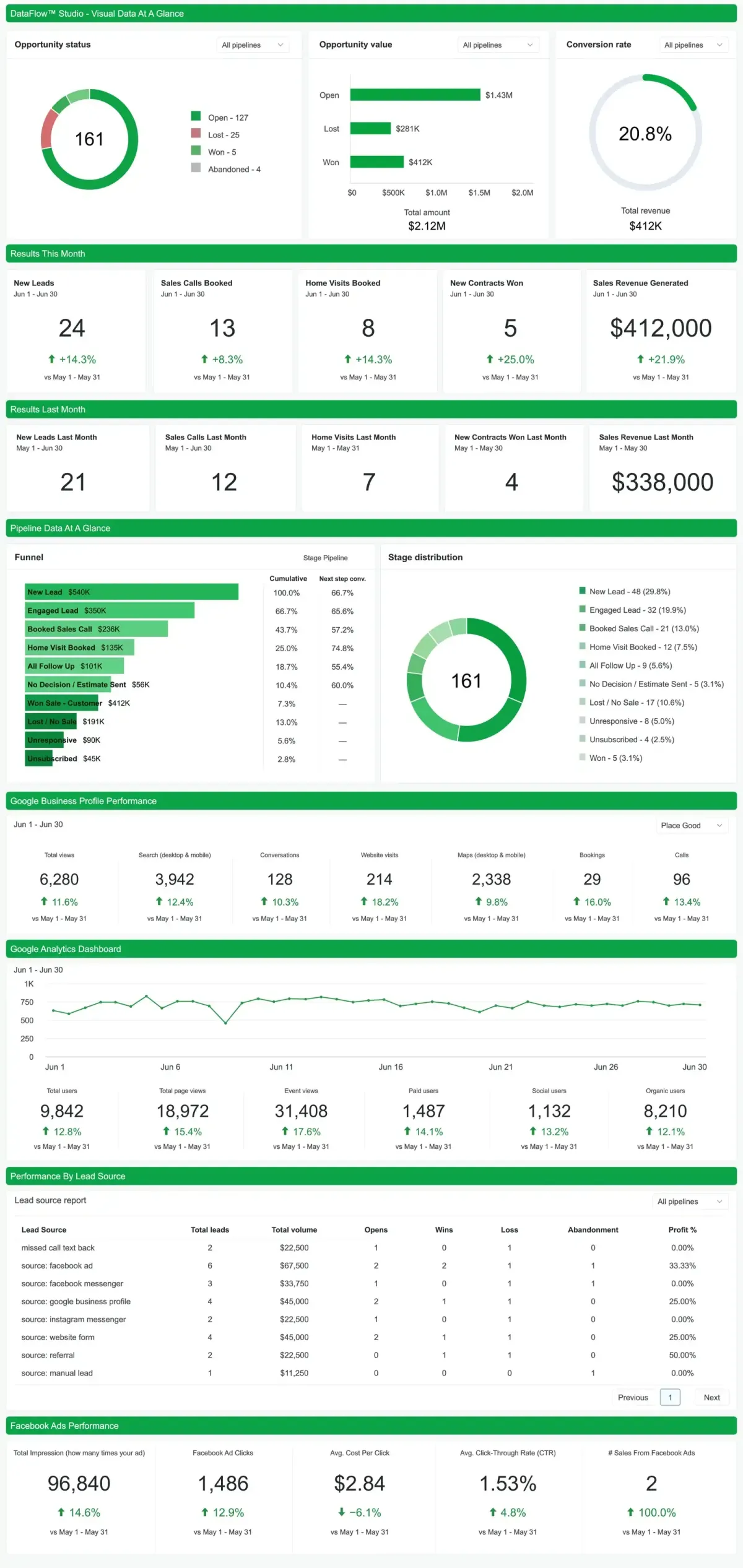Open the Lead source report All pipelines dropdown
Image resolution: width=743 pixels, height=1568 pixels.
coord(690,1201)
